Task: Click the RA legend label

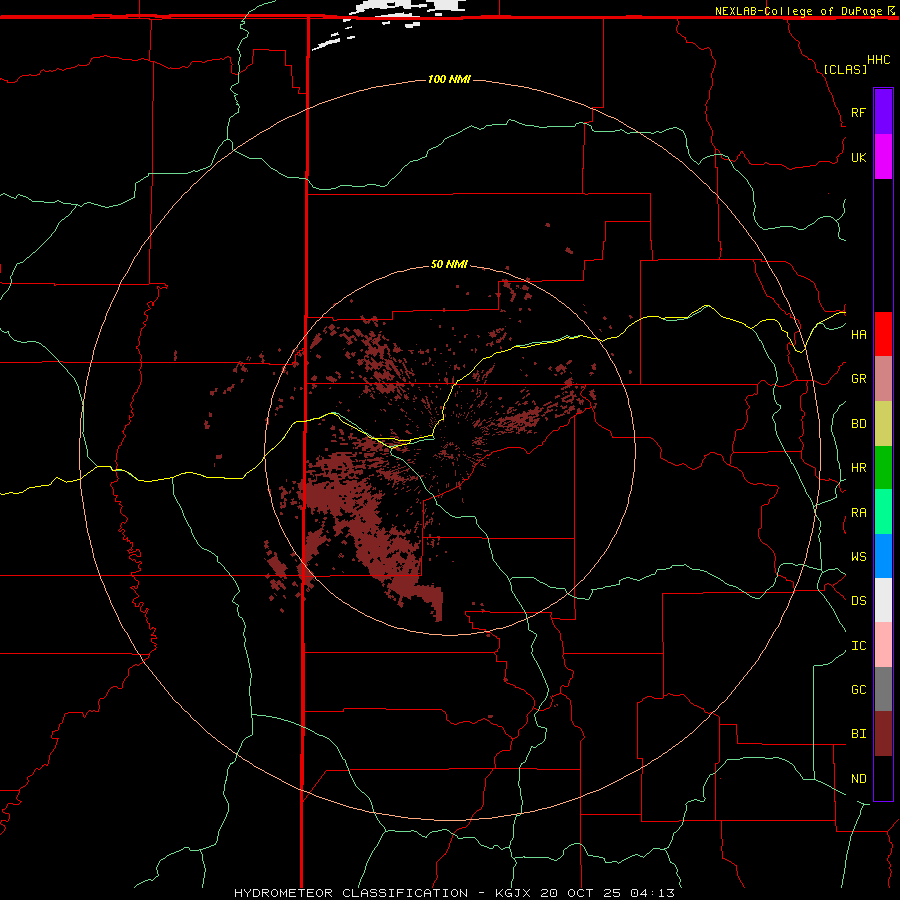Action: pos(858,512)
